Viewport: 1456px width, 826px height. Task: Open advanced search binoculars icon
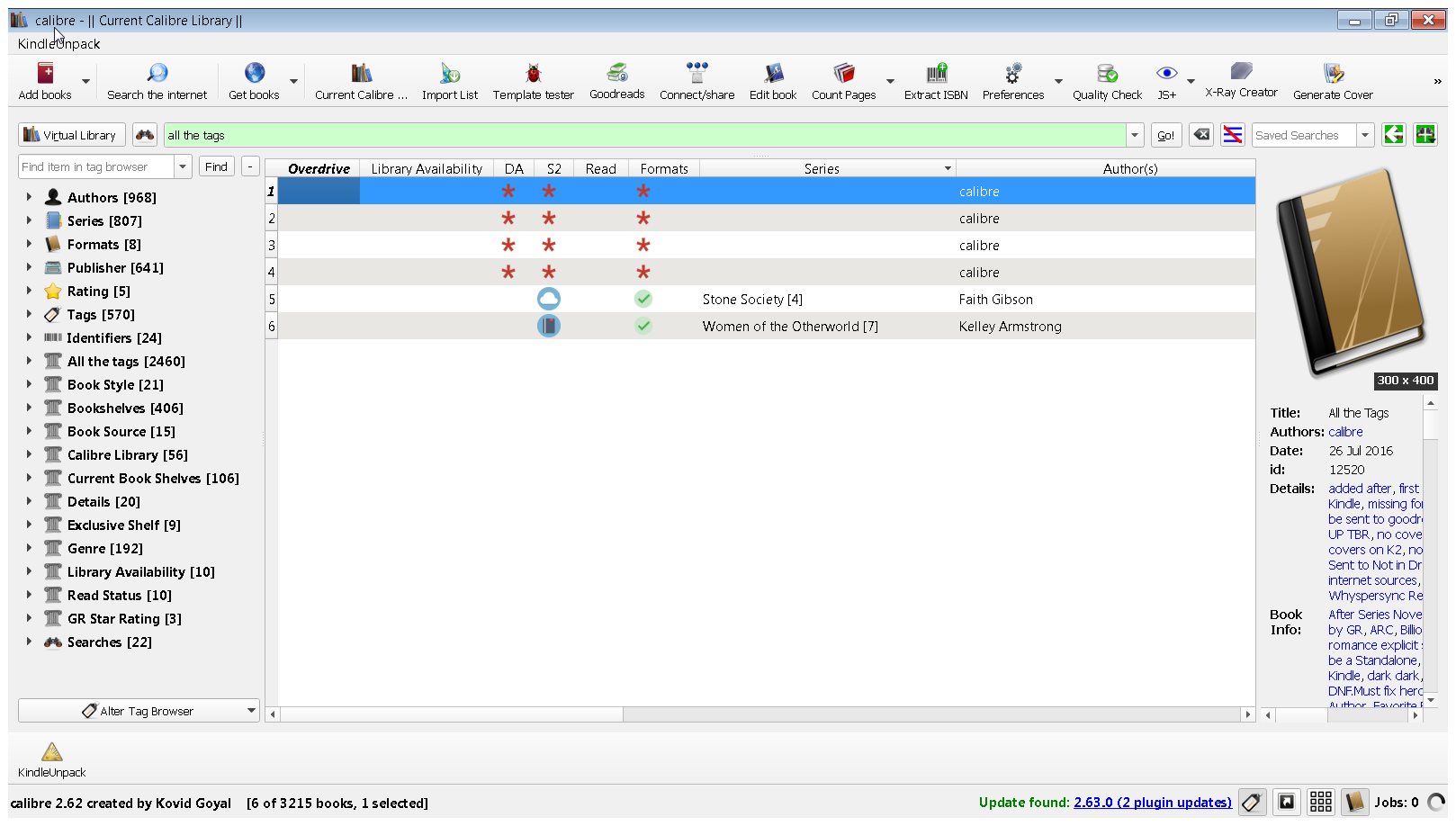[145, 135]
